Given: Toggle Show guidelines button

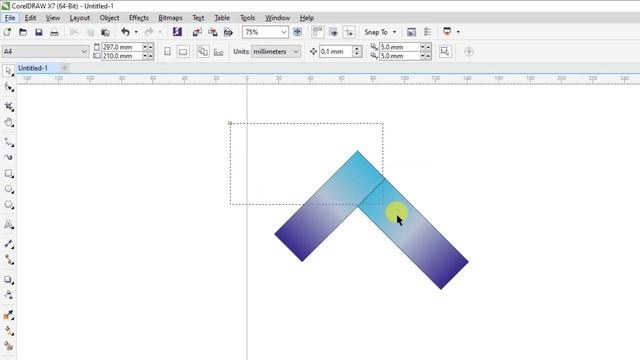Looking at the screenshot, I should coord(349,32).
